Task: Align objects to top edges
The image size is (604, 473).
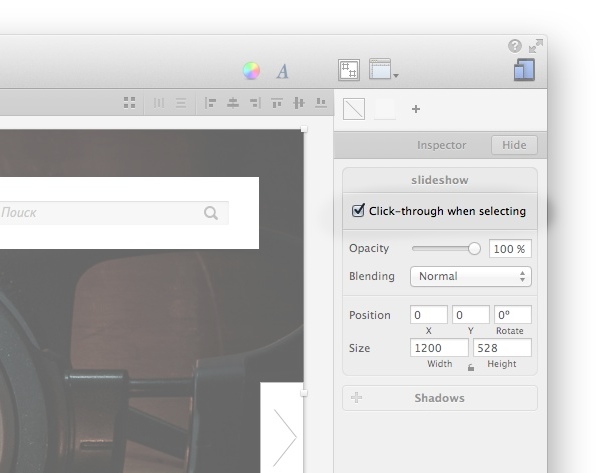Action: coord(277,103)
